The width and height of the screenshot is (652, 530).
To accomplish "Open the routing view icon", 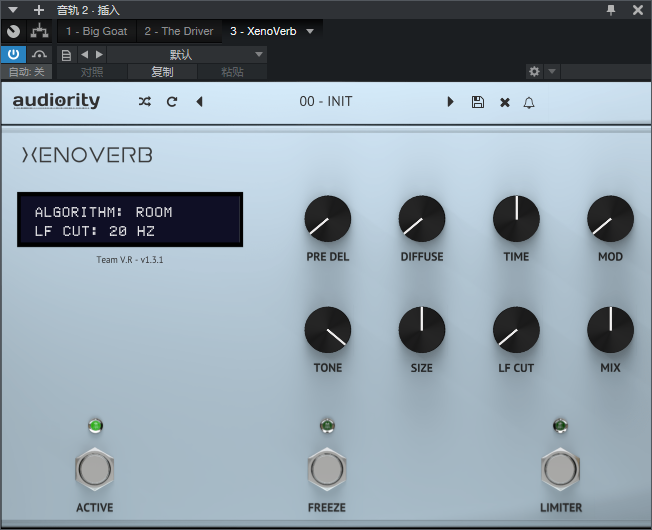I will pos(40,31).
